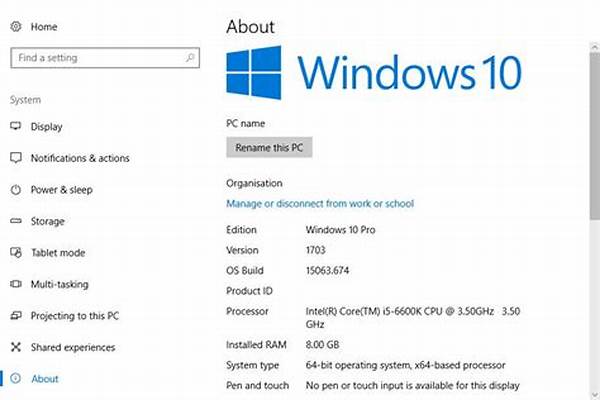Click the Shared experiences icon
600x400 pixels.
click(16, 347)
